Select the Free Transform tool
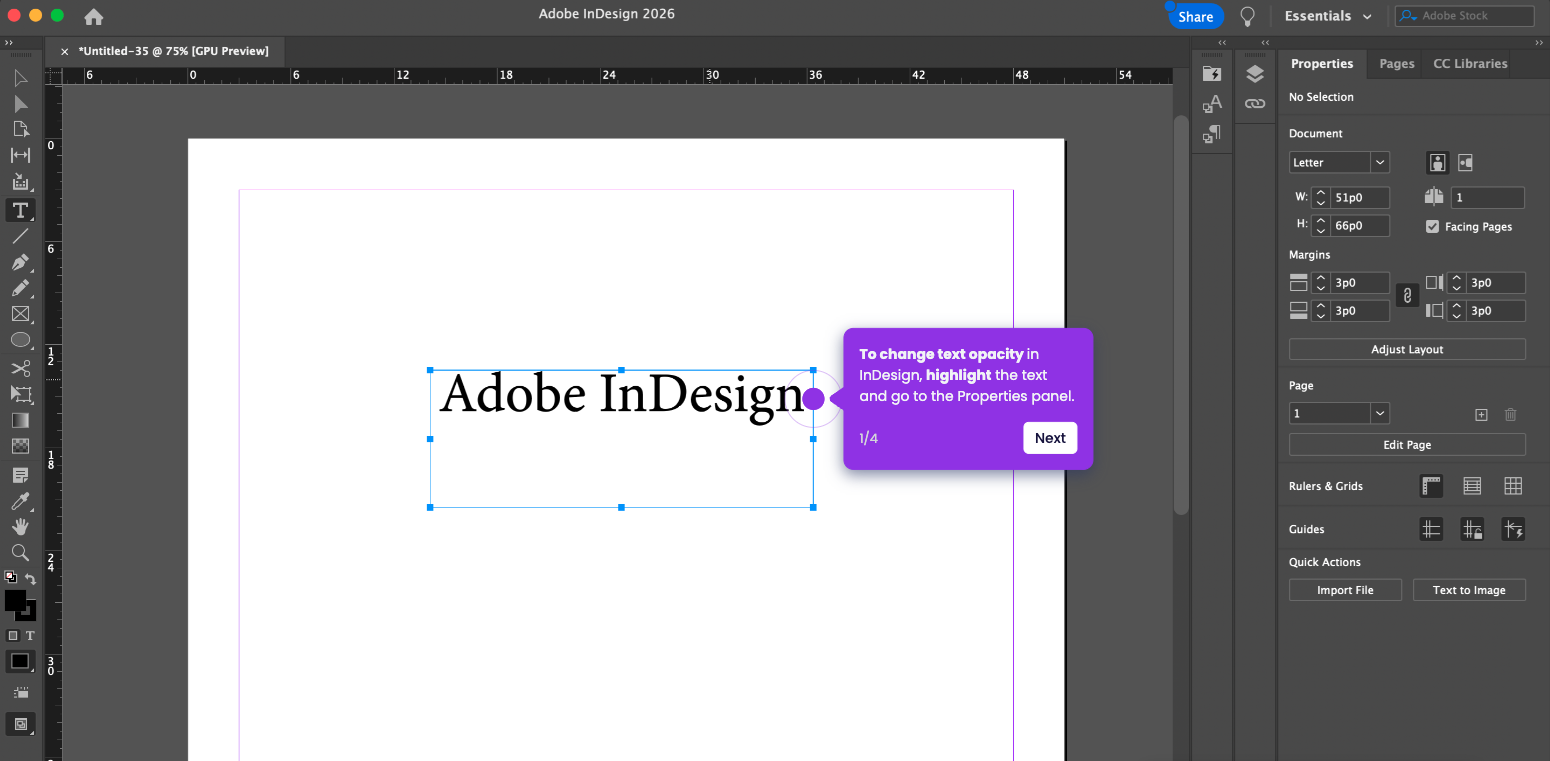The height and width of the screenshot is (761, 1550). tap(21, 394)
